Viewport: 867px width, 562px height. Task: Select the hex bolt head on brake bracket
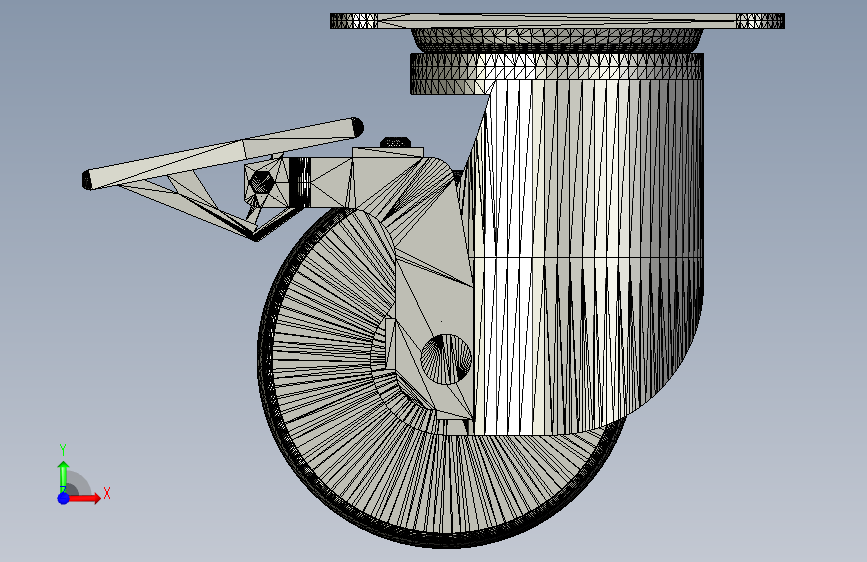261,181
